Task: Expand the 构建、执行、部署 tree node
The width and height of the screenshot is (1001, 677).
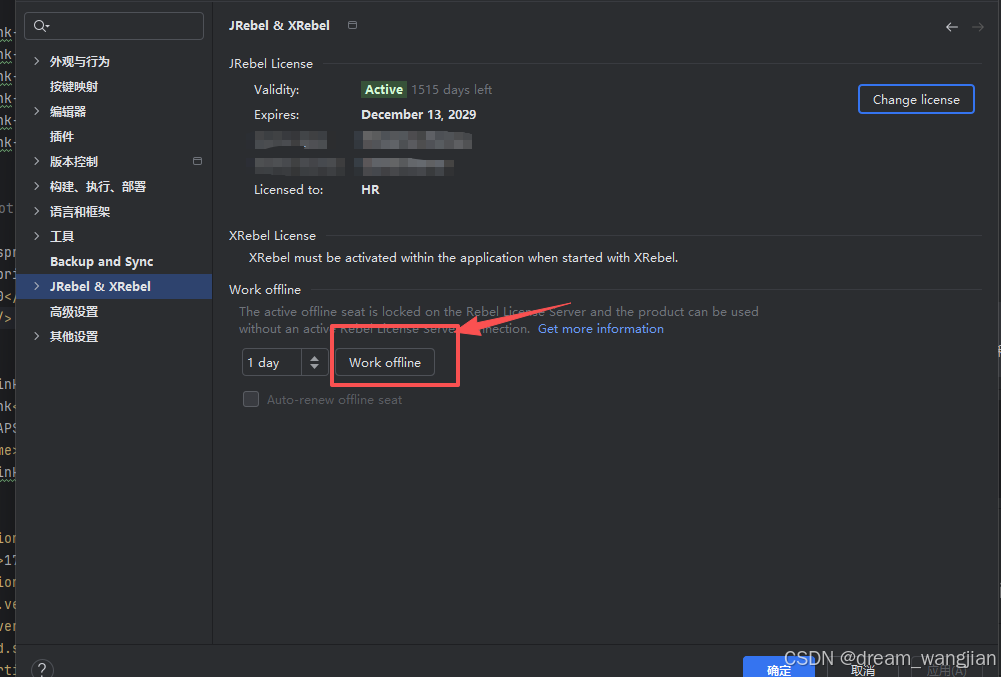Action: point(36,186)
